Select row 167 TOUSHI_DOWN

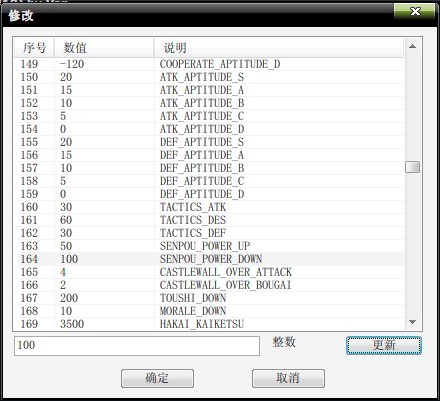click(209, 298)
